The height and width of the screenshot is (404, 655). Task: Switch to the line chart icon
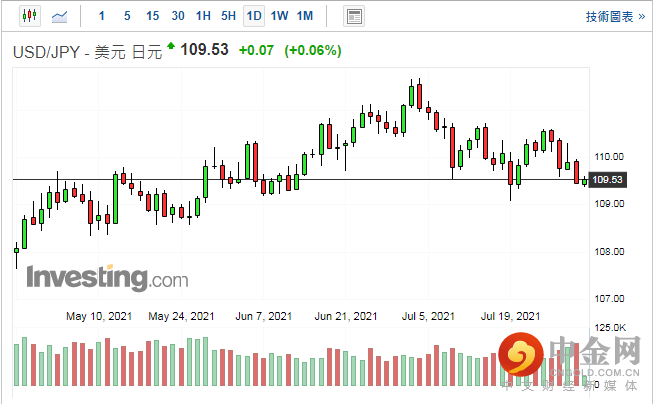pos(60,16)
